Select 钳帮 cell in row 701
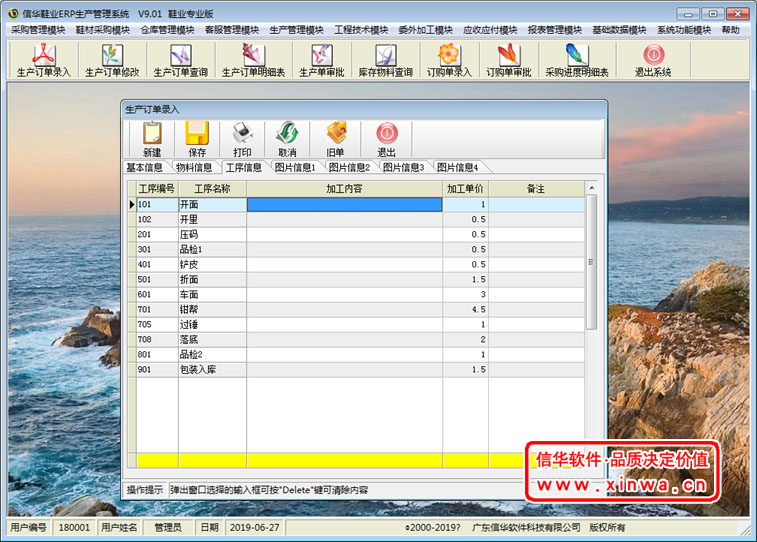The image size is (757, 542). [212, 309]
